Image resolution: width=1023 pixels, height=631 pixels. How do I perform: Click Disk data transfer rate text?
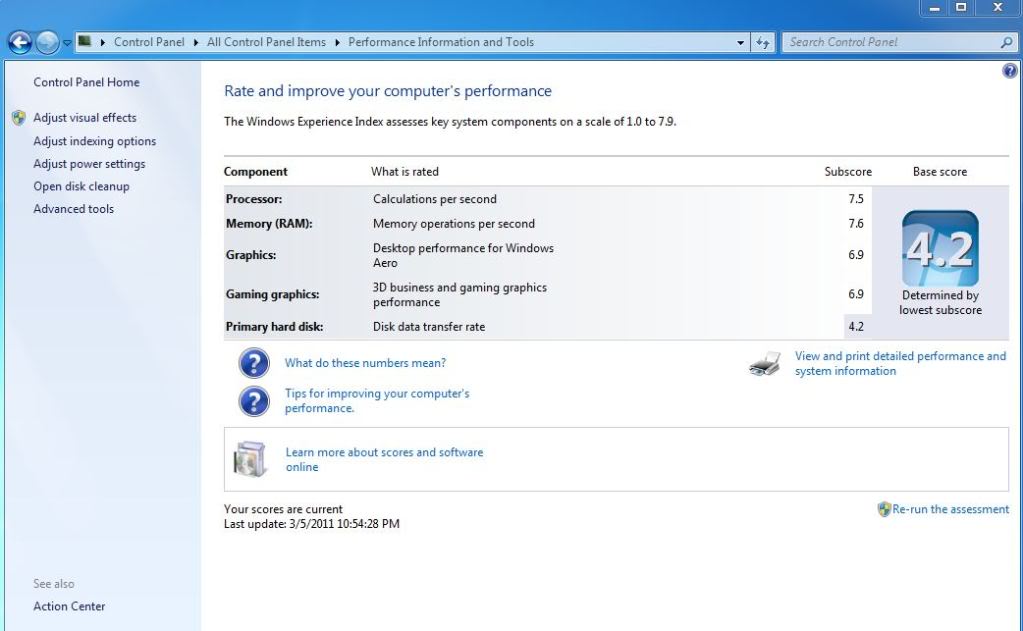pyautogui.click(x=429, y=327)
